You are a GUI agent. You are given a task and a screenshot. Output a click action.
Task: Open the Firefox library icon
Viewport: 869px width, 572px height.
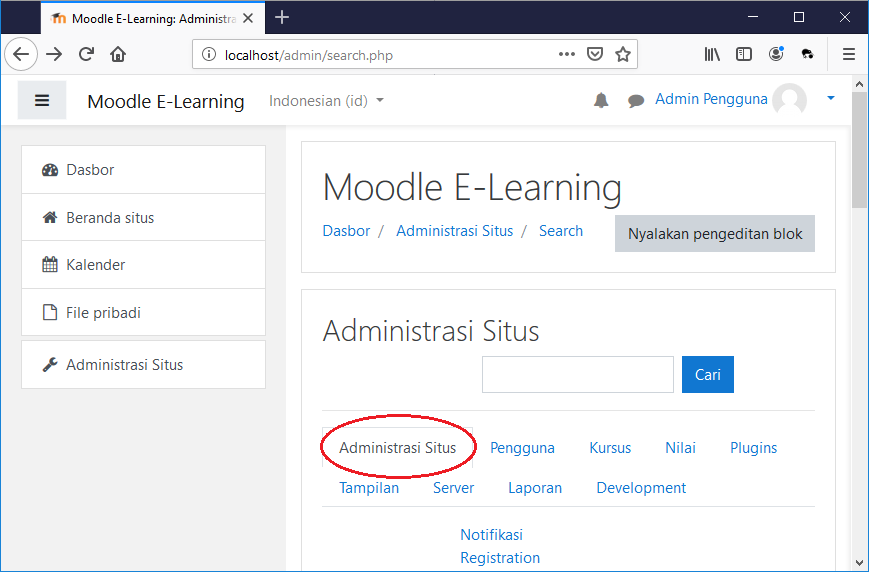point(712,54)
